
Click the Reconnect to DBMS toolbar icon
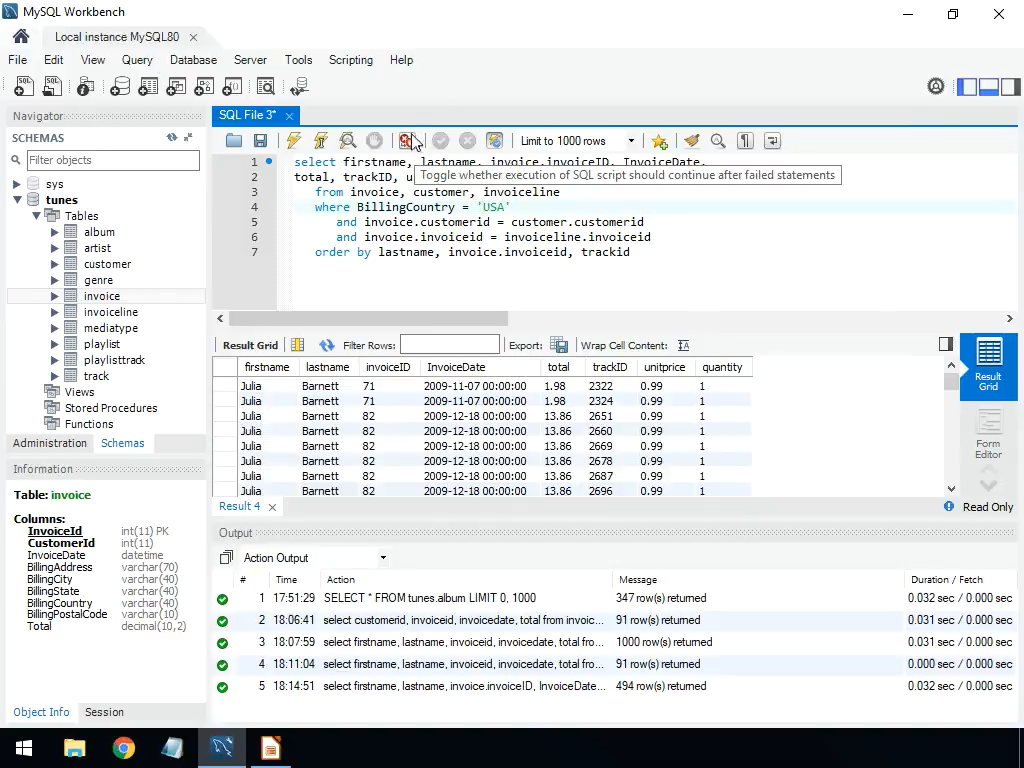(x=299, y=87)
